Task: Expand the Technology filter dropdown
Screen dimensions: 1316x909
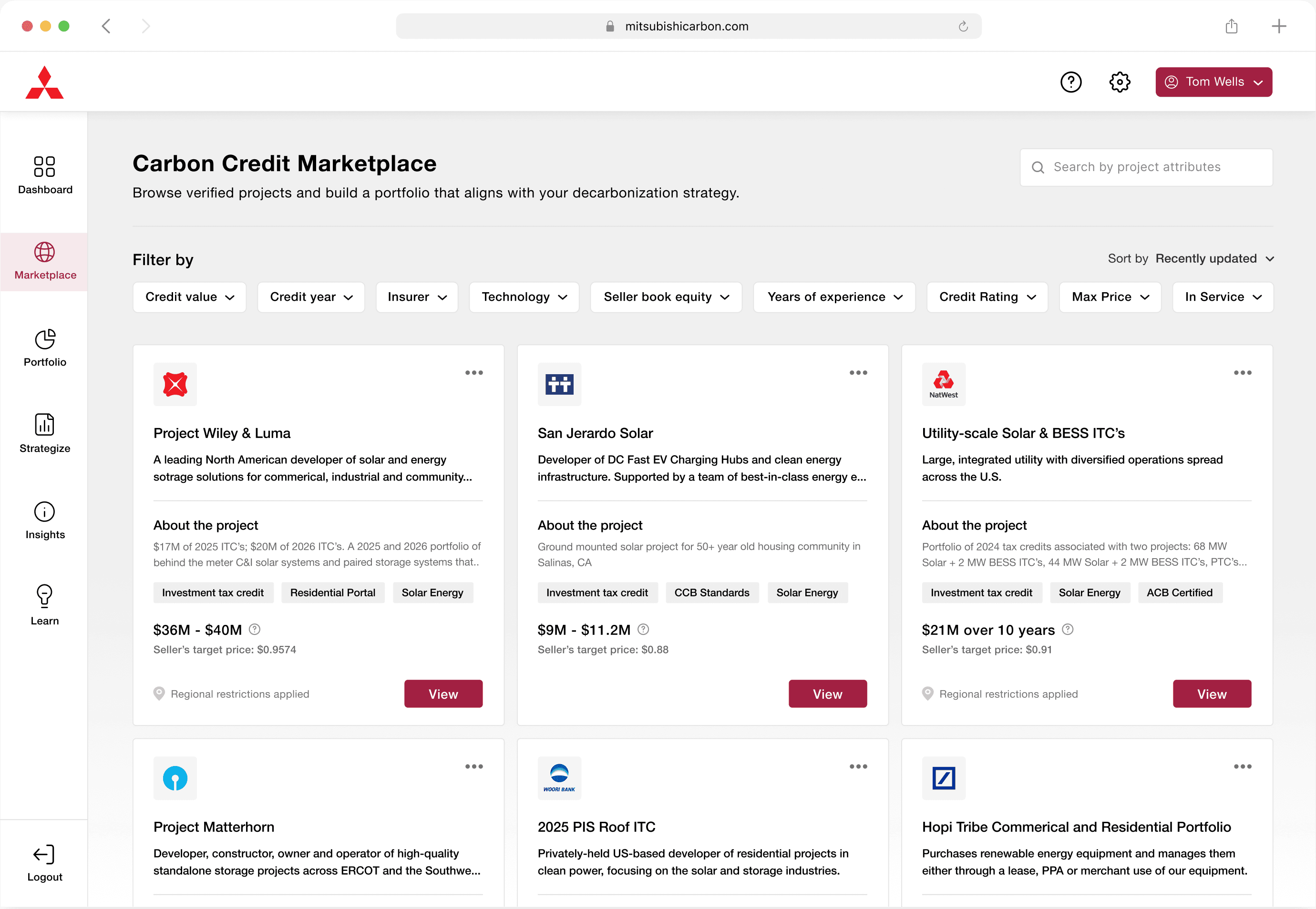Action: coord(524,297)
